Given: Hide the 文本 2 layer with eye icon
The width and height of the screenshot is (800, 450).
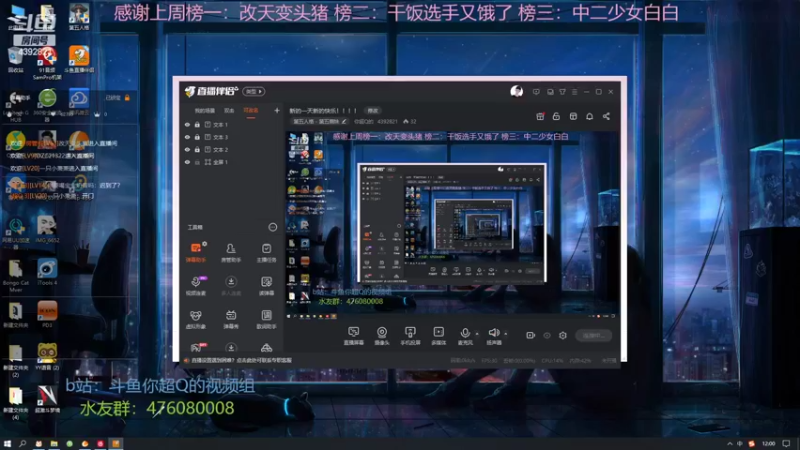Looking at the screenshot, I should coord(187,149).
